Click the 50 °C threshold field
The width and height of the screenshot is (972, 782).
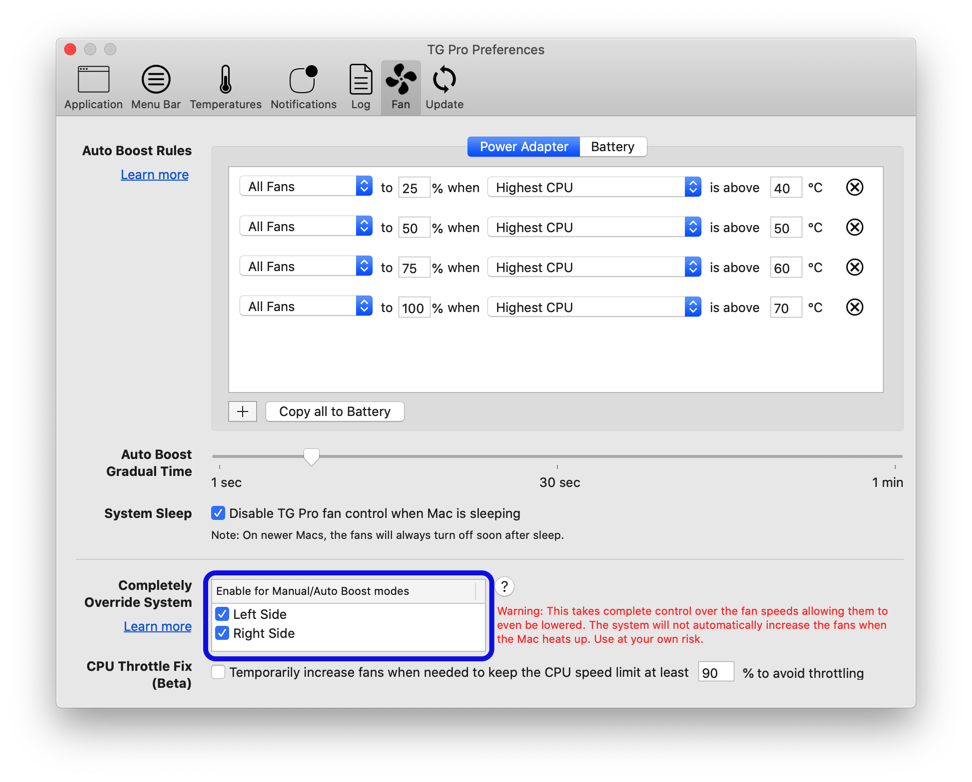[785, 228]
